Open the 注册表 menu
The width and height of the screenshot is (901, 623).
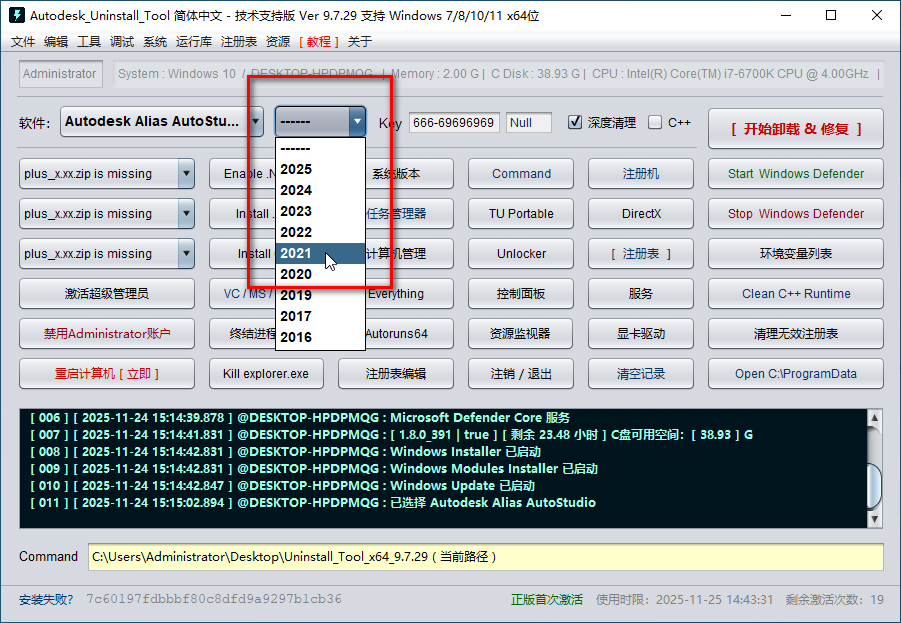tap(238, 41)
